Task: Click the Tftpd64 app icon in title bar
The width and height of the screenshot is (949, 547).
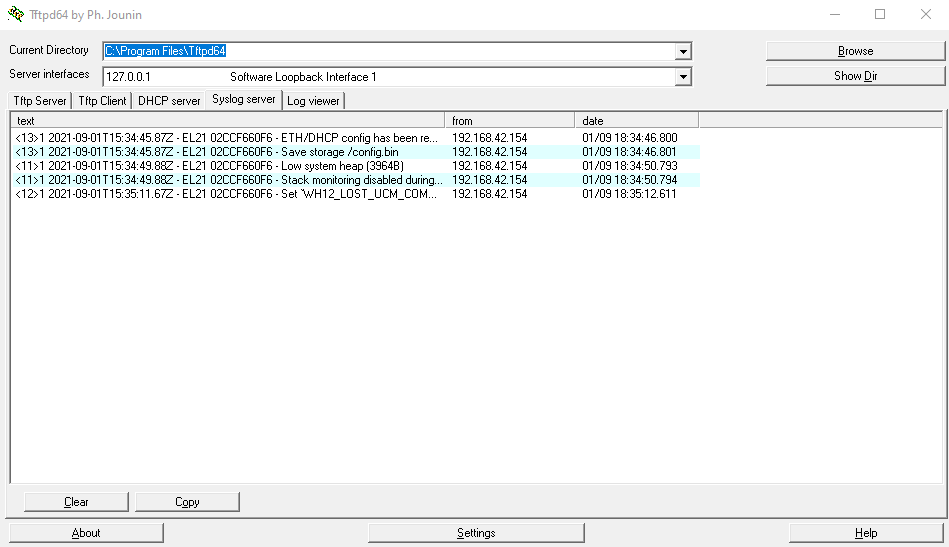Action: tap(15, 14)
